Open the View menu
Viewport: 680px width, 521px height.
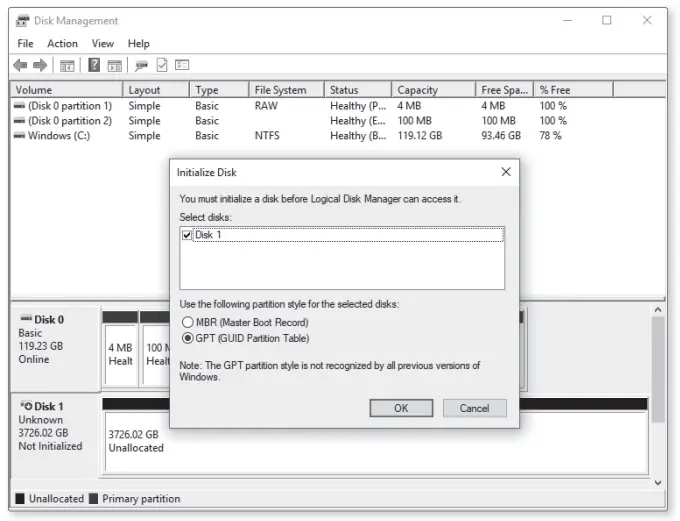pyautogui.click(x=103, y=43)
